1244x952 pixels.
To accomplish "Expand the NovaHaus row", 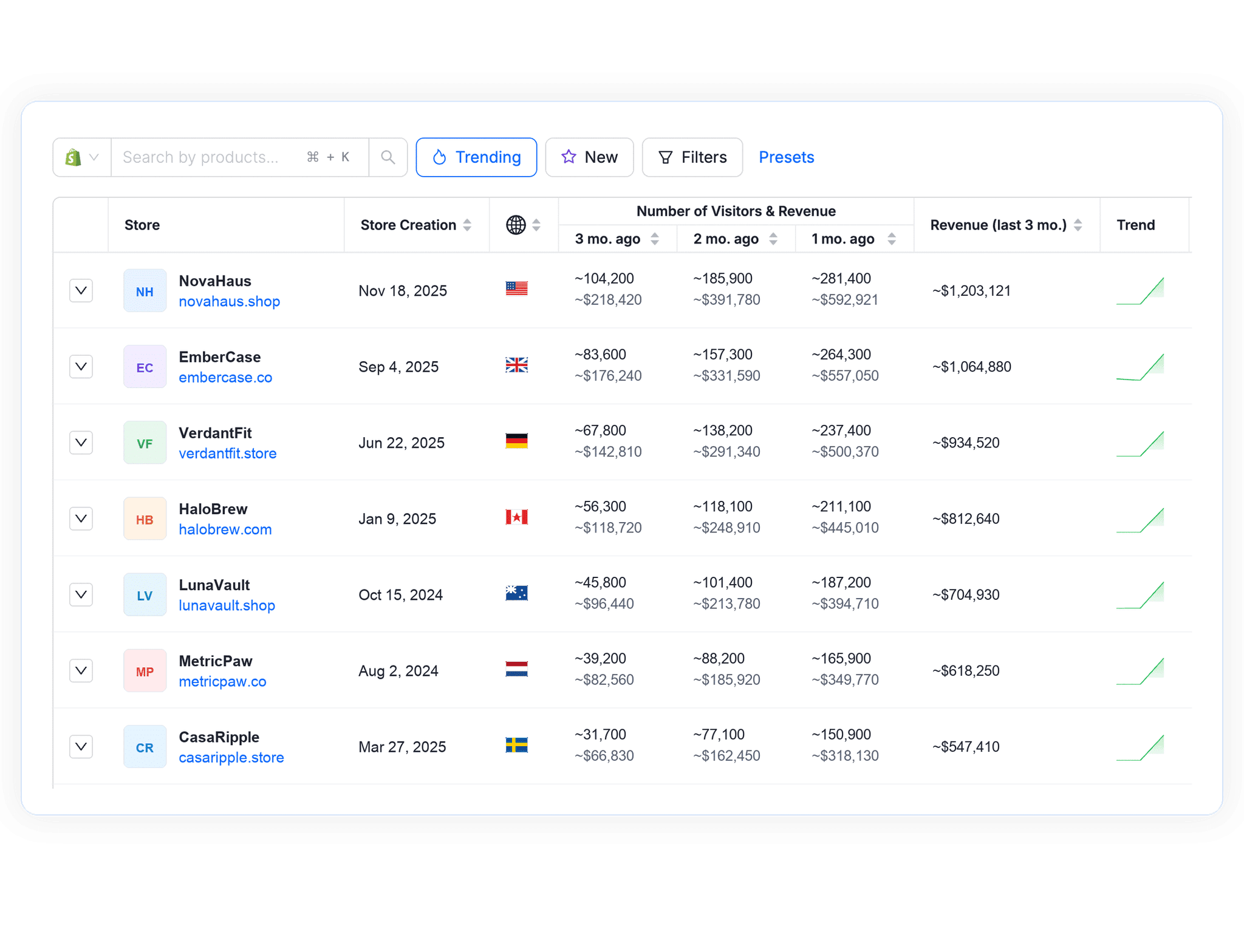I will [81, 291].
